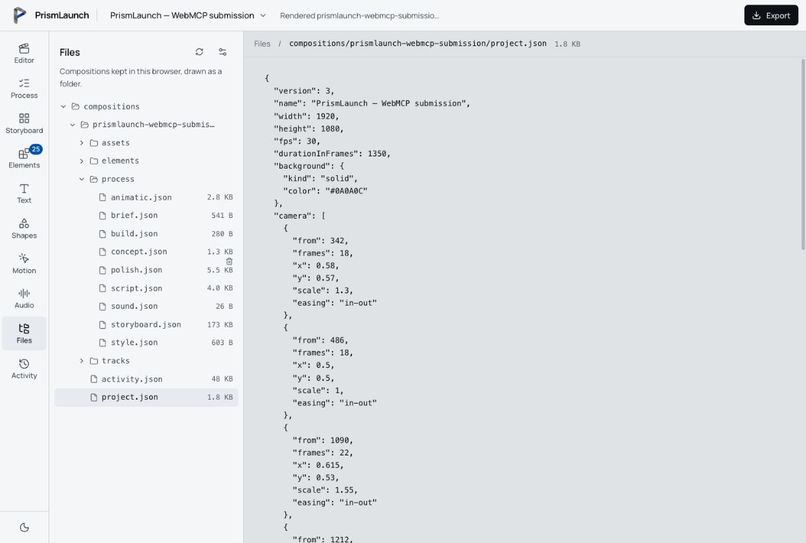Open script.json file
This screenshot has width=806, height=543.
tap(146, 288)
